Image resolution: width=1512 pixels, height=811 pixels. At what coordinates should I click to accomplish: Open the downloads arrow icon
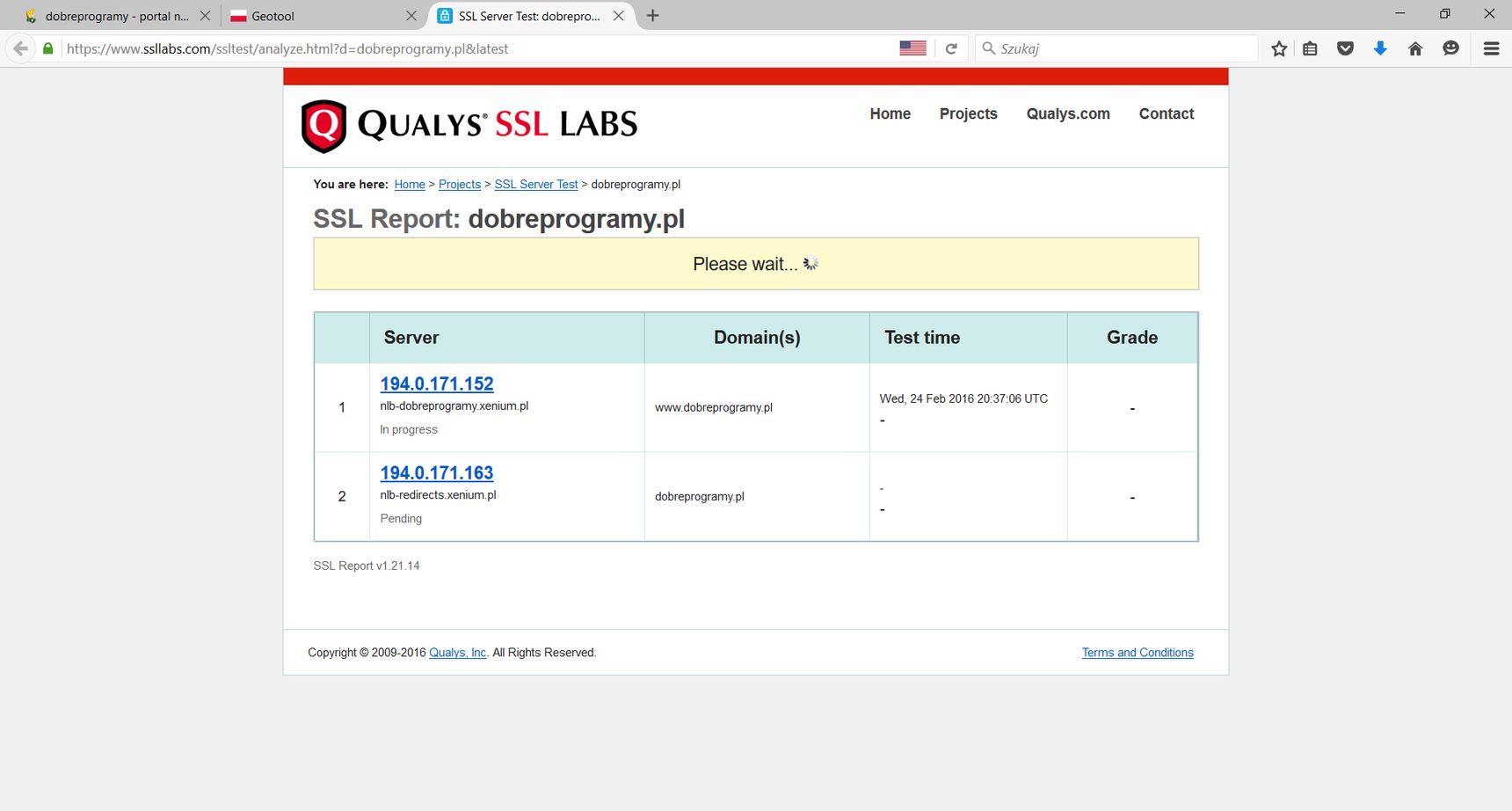coord(1380,48)
